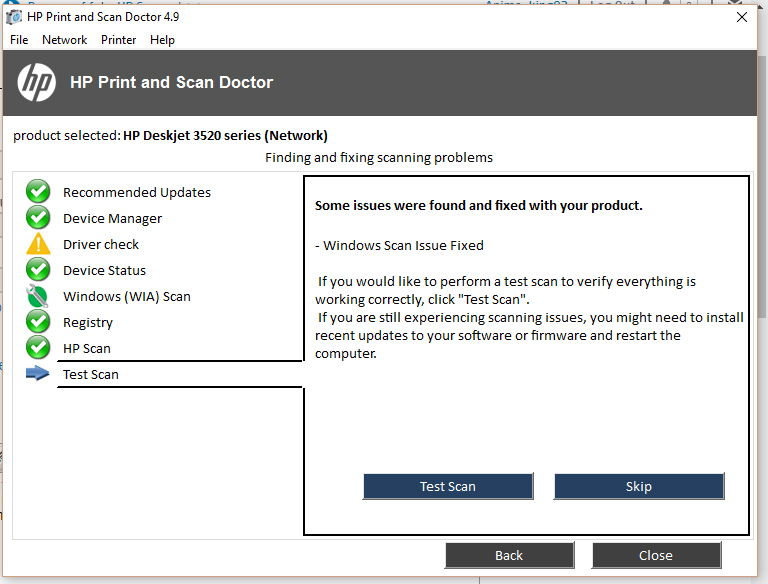
Task: Close the HP Print and Scan Doctor window
Action: [742, 17]
